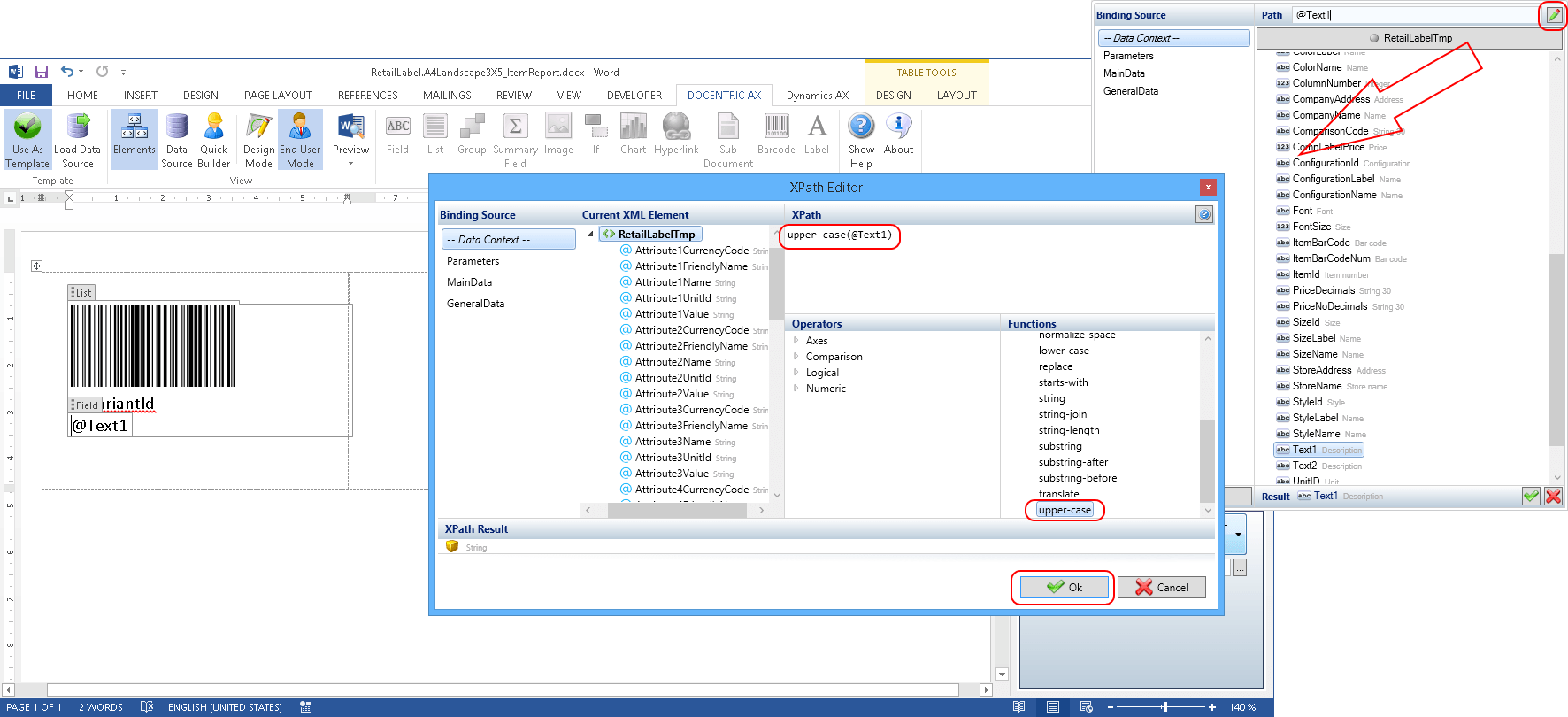Close the XPath Editor dialog
Image resolution: width=1568 pixels, height=717 pixels.
tap(1208, 187)
